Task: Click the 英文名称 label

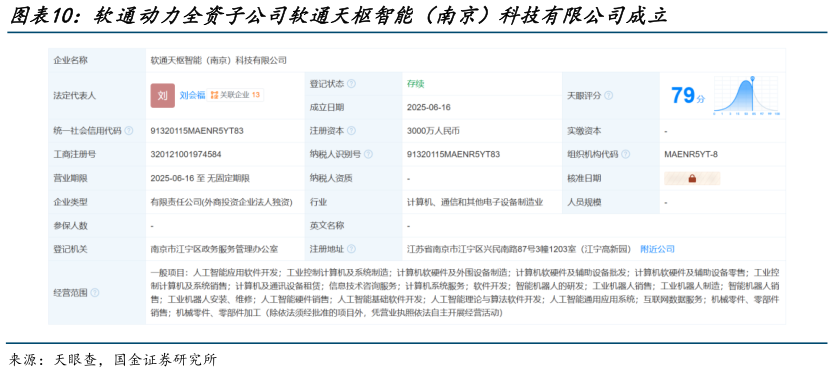Action: (327, 225)
